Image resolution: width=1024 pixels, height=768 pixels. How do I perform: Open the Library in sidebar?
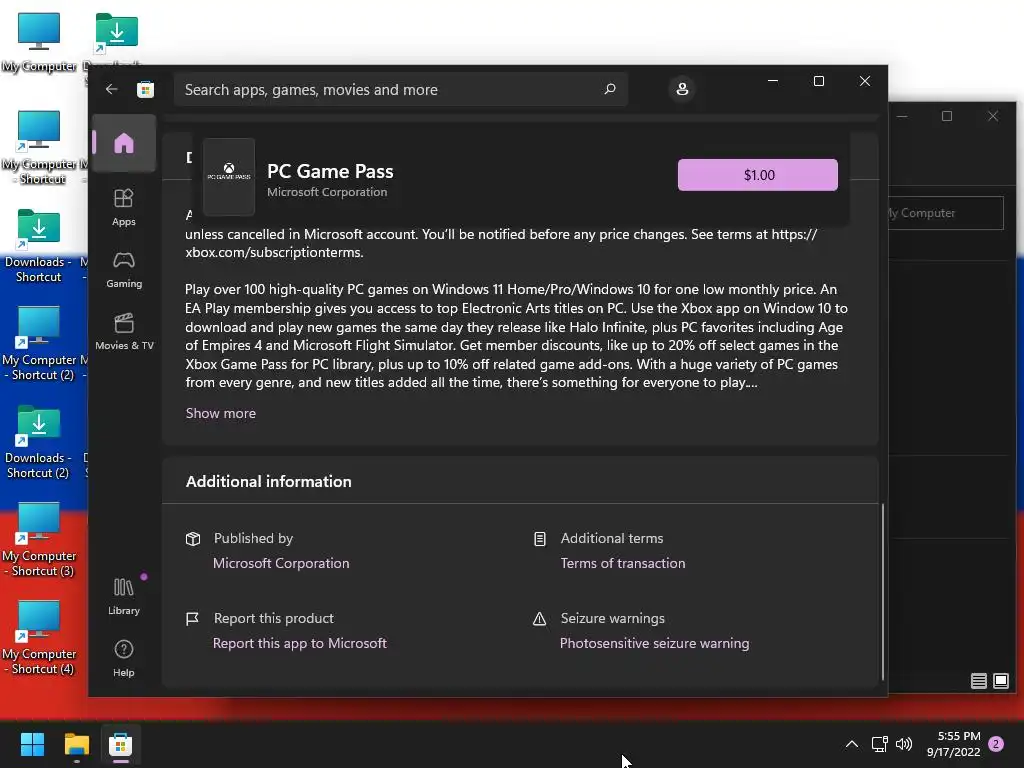click(x=123, y=596)
